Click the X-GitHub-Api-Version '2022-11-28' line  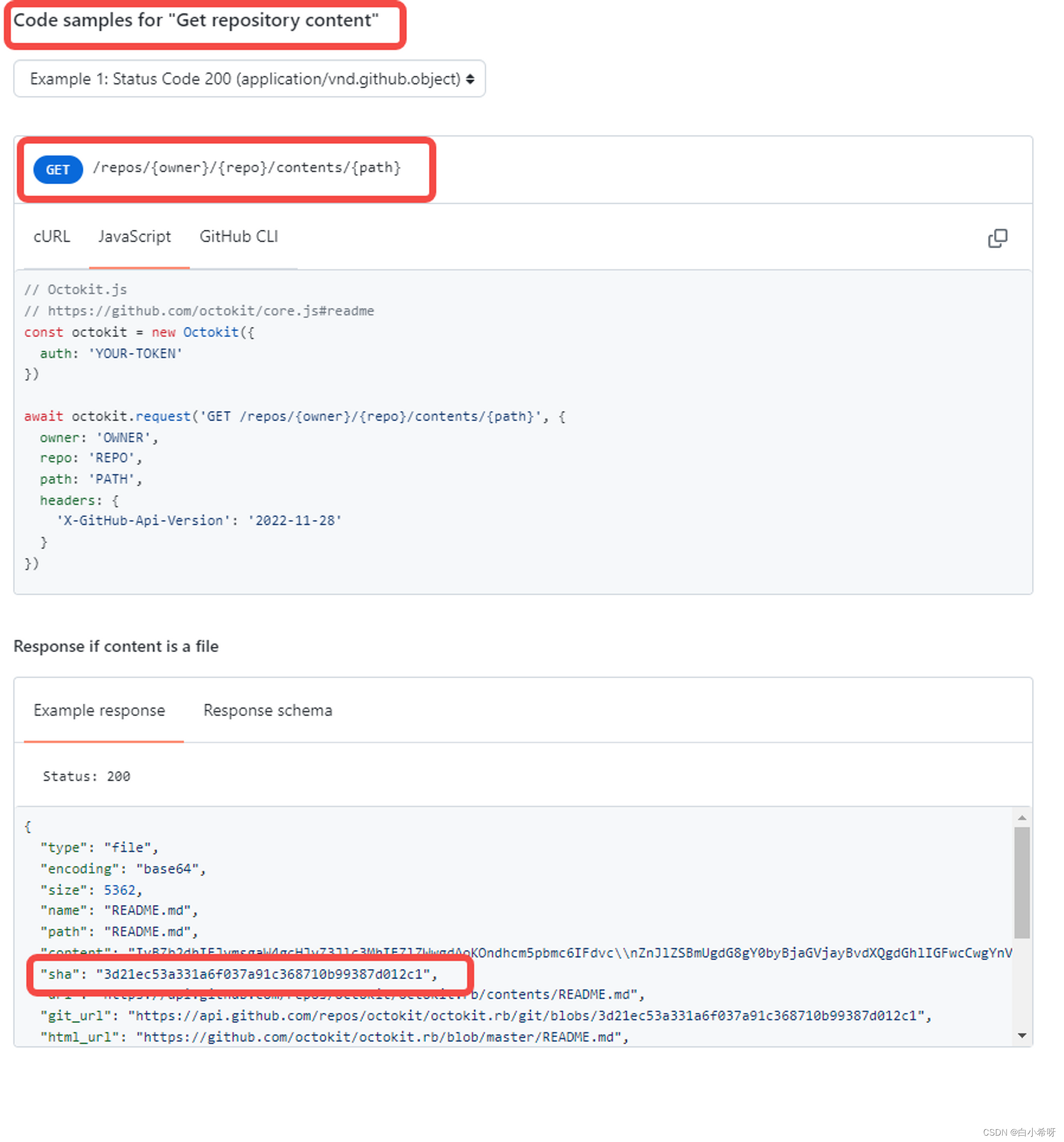[x=199, y=520]
